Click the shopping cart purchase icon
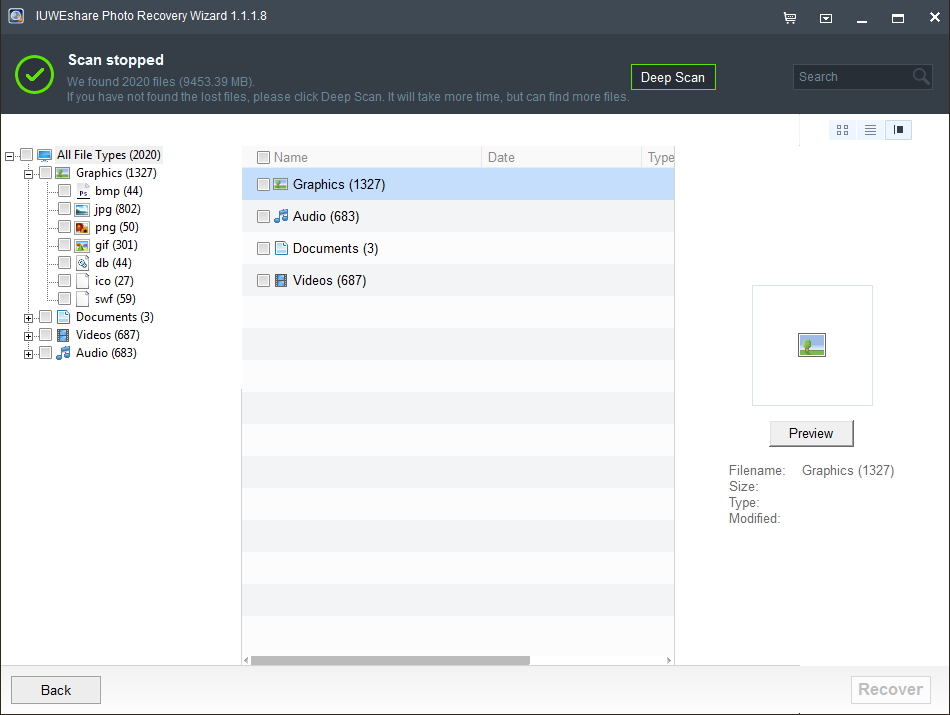The width and height of the screenshot is (950, 715). tap(789, 18)
